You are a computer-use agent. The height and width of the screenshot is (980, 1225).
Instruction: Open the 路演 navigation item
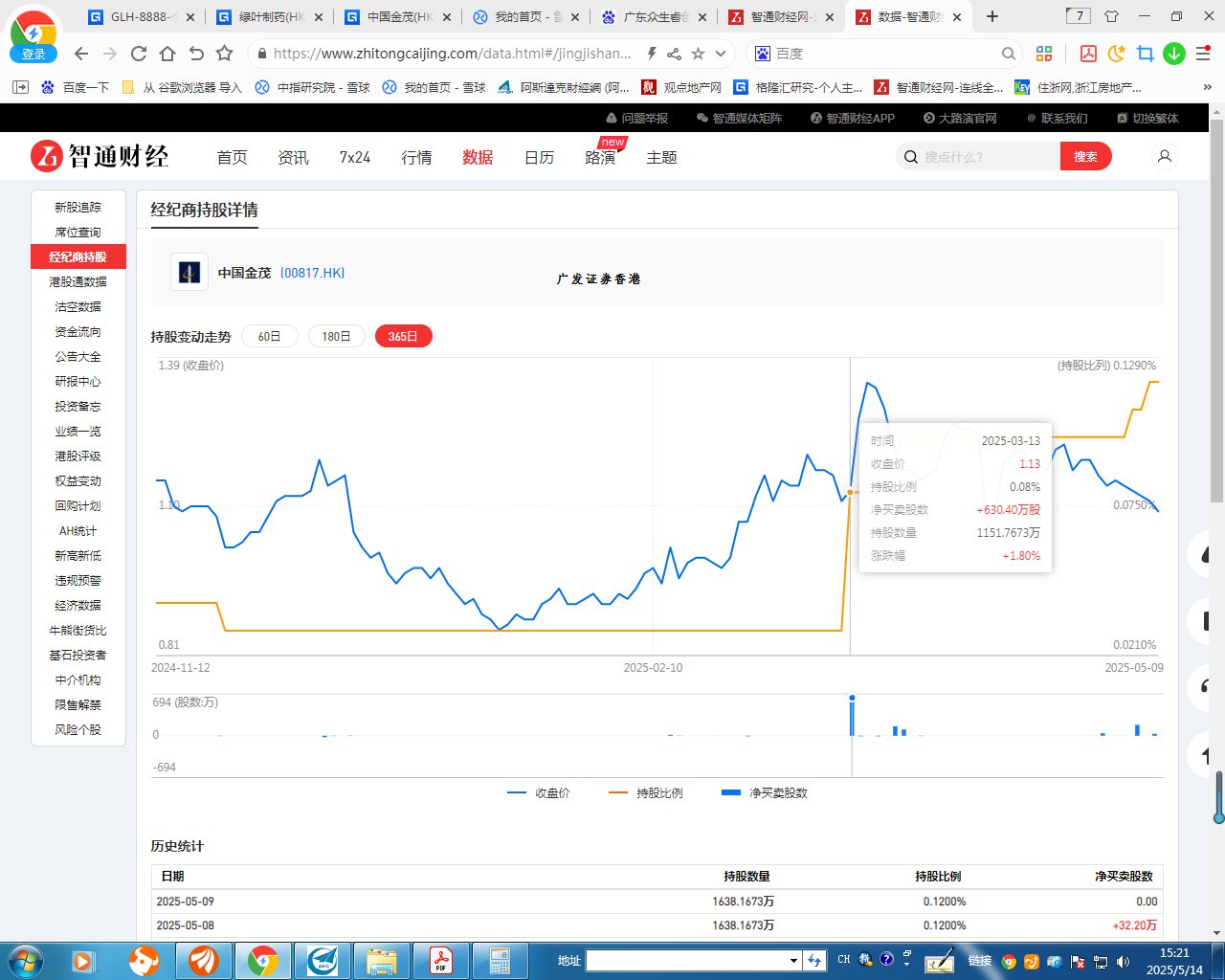(600, 157)
